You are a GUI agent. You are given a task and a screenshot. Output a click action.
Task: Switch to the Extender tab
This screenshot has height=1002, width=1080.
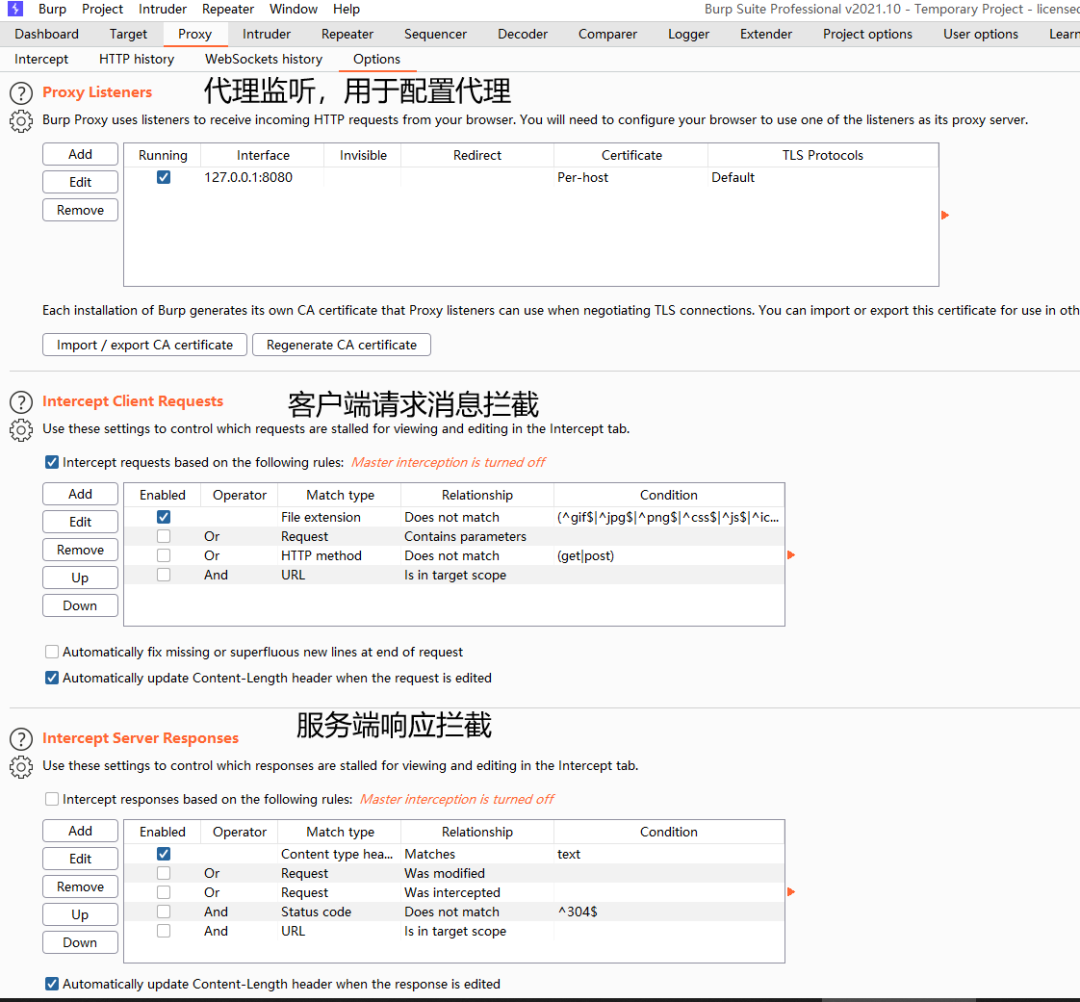(x=766, y=34)
